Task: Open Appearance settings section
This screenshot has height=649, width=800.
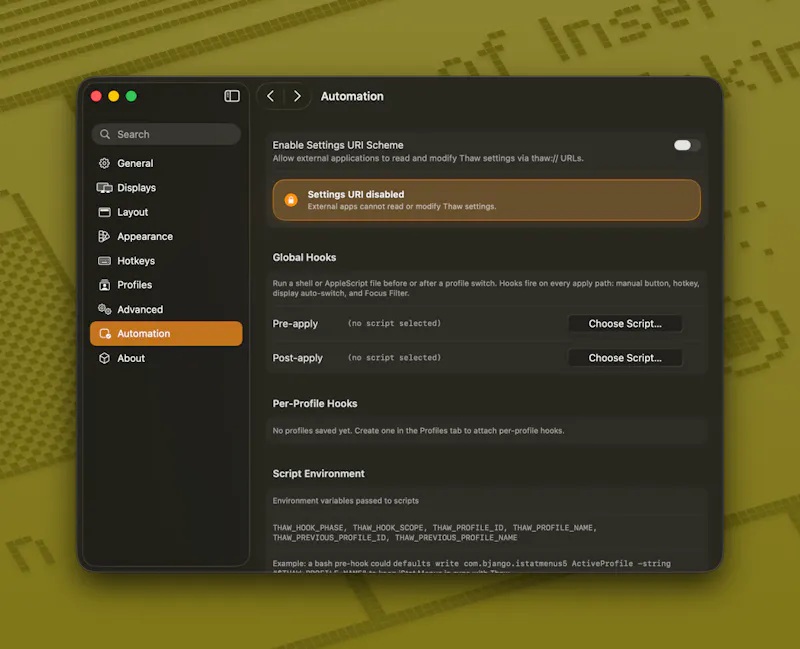Action: 166,236
